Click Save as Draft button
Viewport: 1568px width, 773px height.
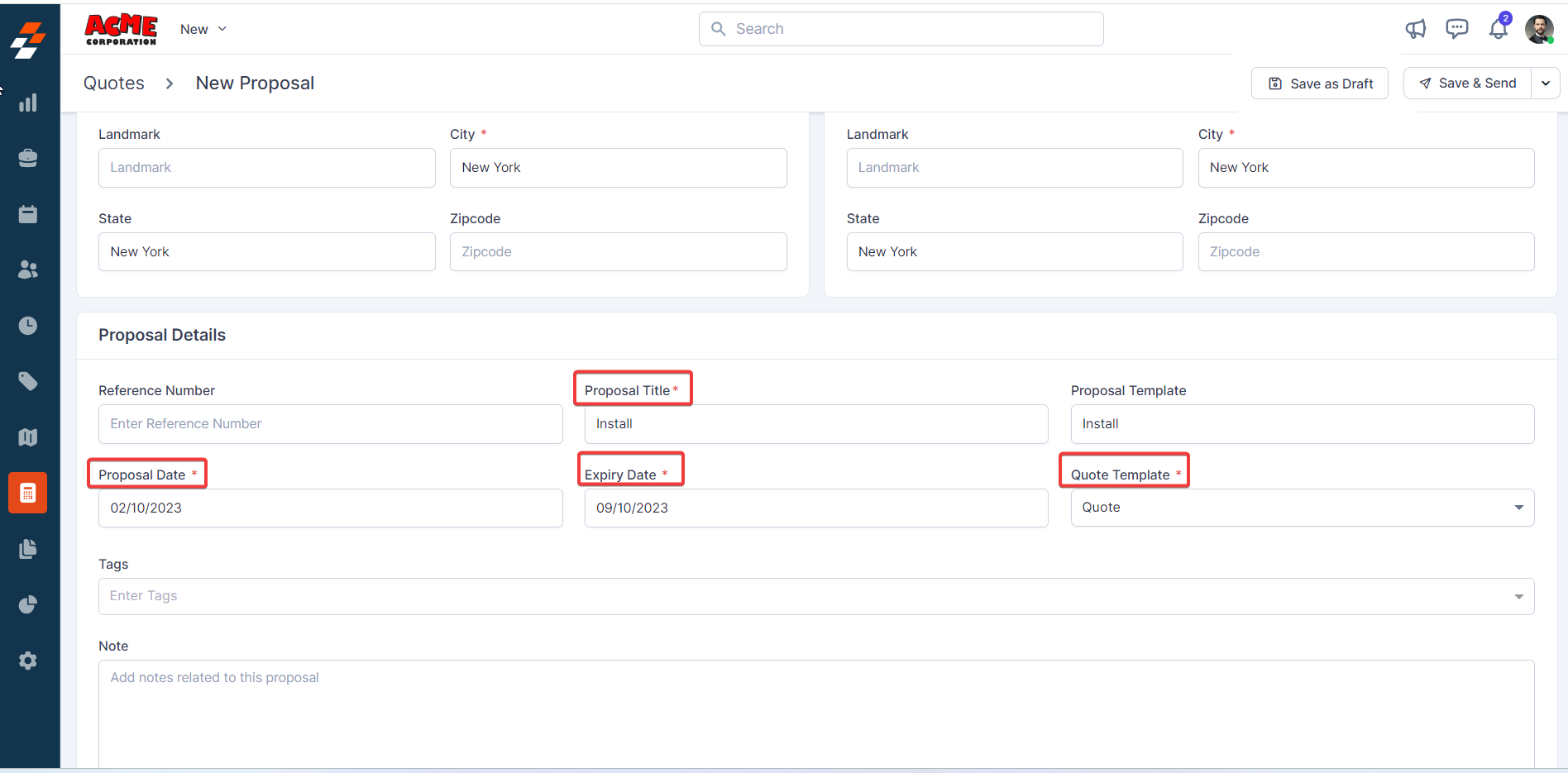[x=1319, y=84]
